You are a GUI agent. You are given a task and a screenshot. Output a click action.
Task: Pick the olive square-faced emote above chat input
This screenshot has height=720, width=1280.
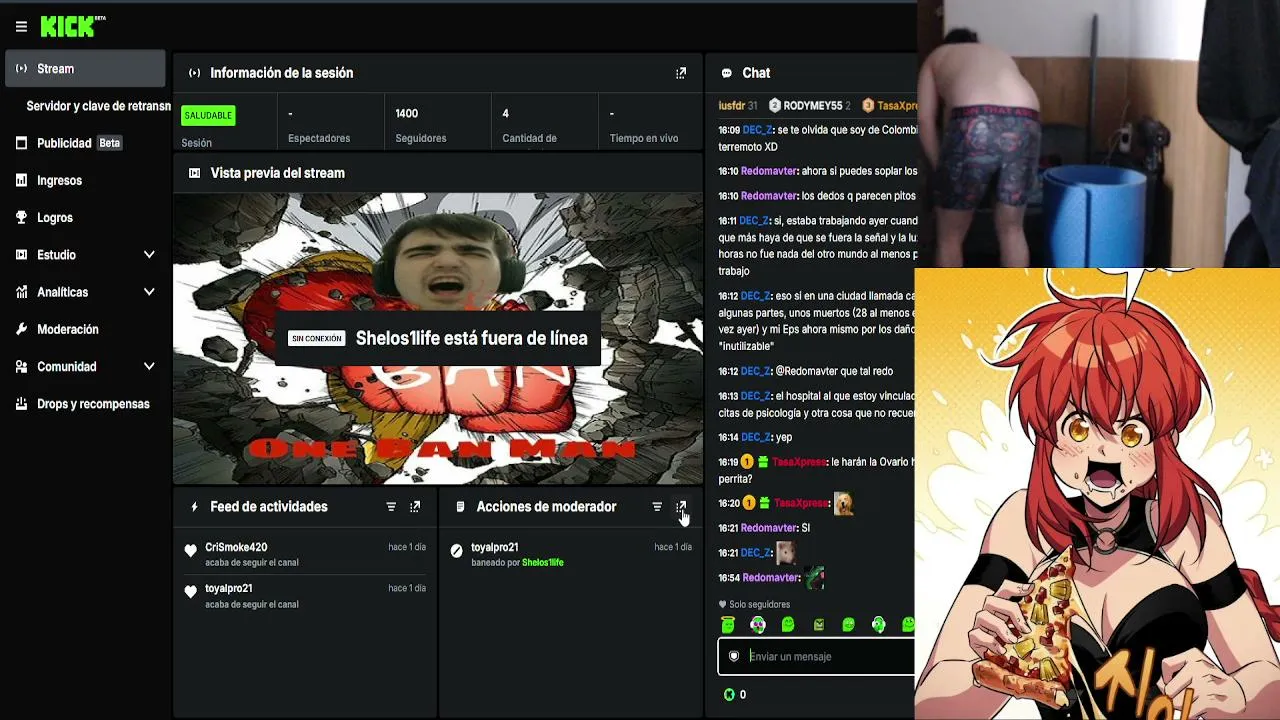tap(819, 625)
